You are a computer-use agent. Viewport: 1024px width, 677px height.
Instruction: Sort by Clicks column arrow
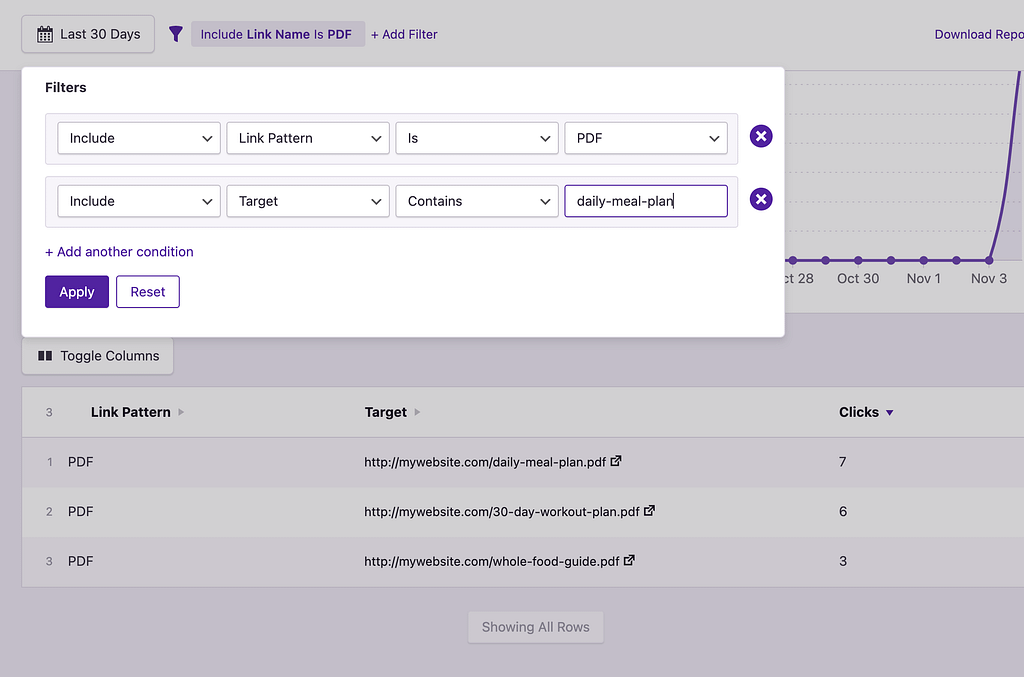pos(889,412)
